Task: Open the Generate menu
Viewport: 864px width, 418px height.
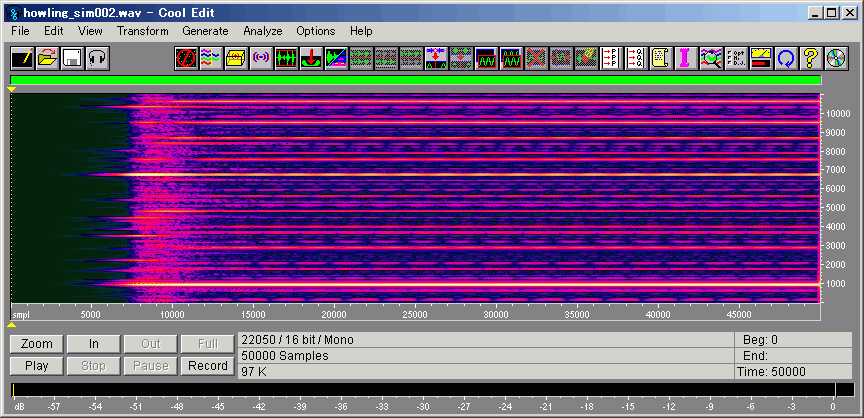Action: click(206, 31)
